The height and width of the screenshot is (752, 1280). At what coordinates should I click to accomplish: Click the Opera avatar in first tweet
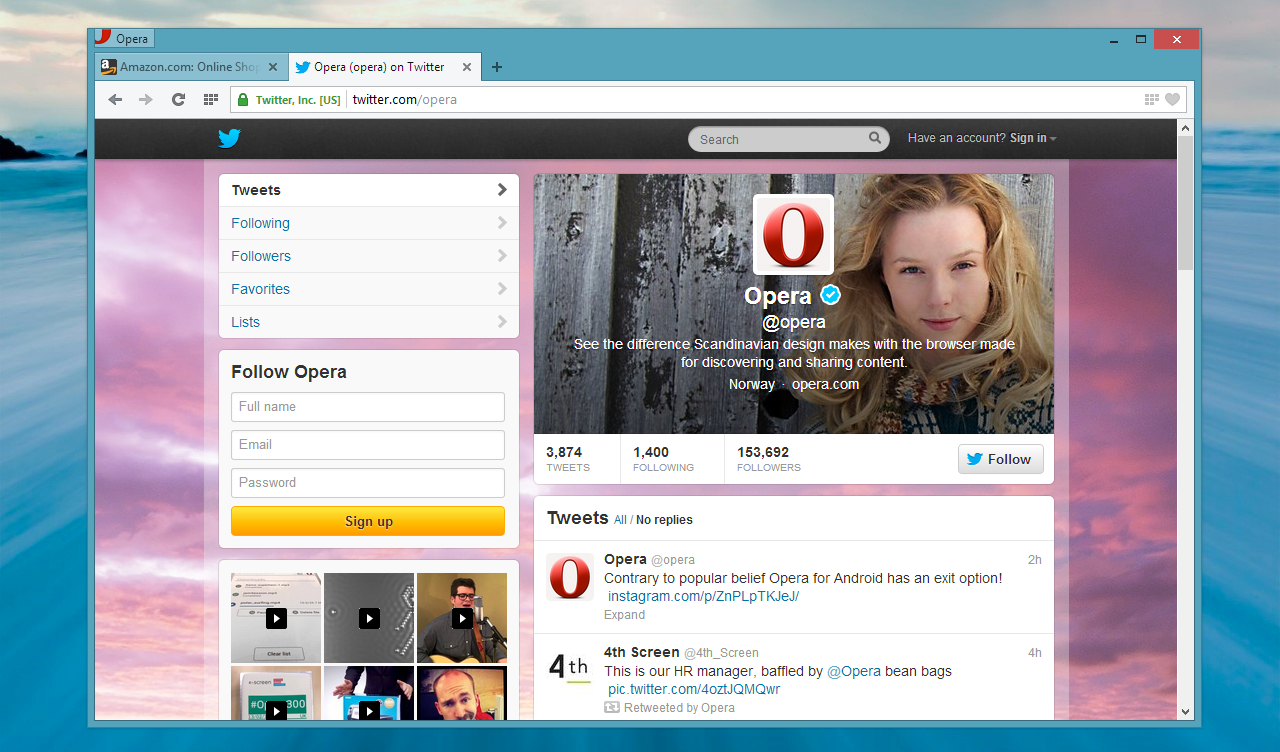tap(570, 577)
